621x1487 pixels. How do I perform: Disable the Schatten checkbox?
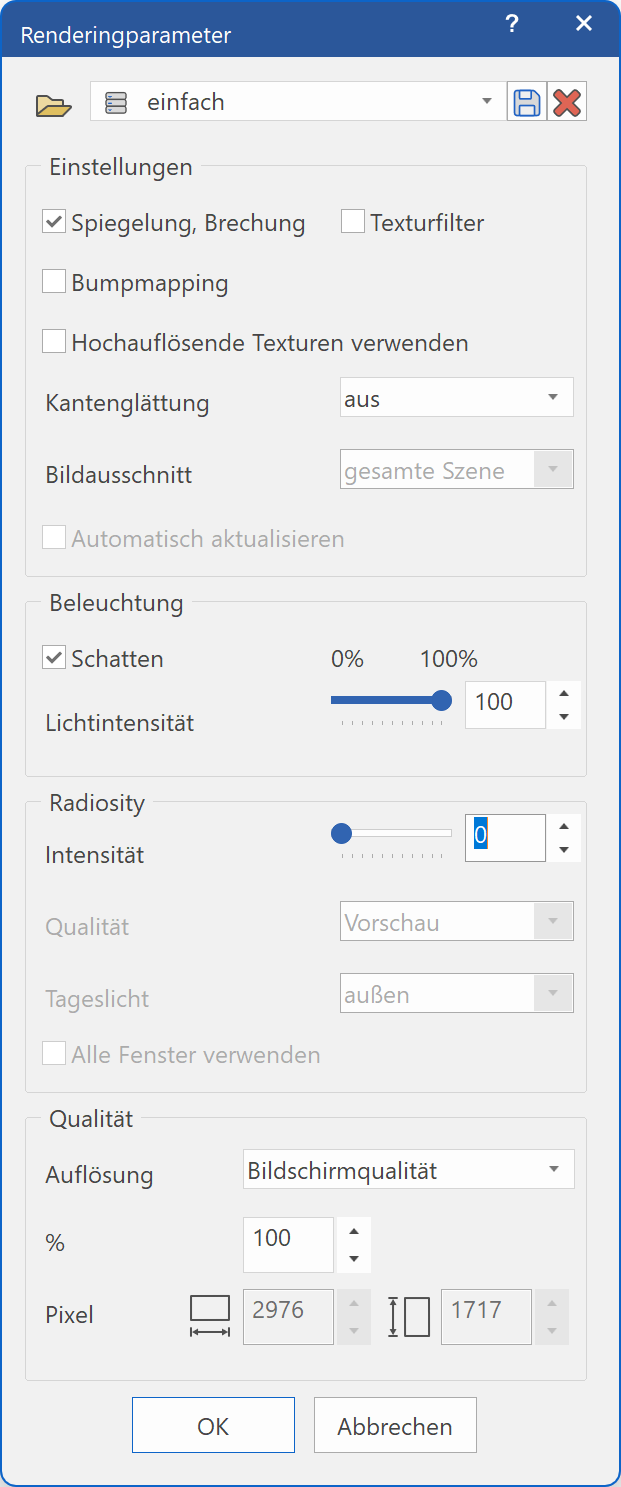(x=53, y=658)
